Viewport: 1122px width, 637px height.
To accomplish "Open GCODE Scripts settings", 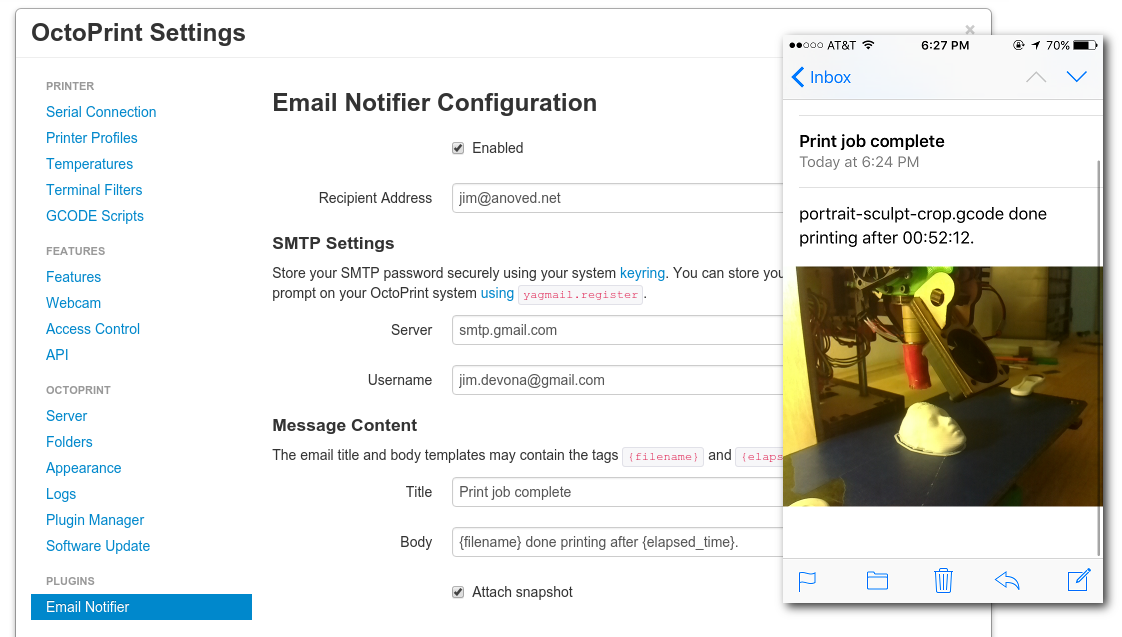I will [94, 215].
